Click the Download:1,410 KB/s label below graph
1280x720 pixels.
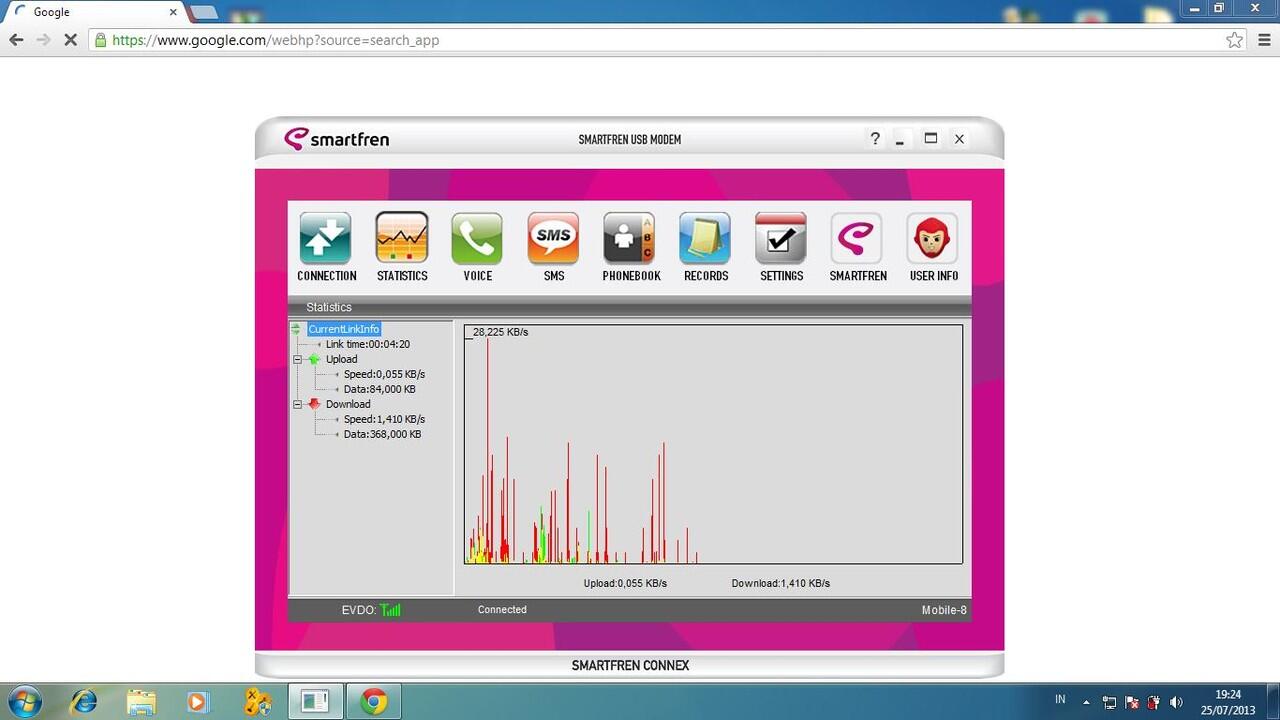(780, 583)
